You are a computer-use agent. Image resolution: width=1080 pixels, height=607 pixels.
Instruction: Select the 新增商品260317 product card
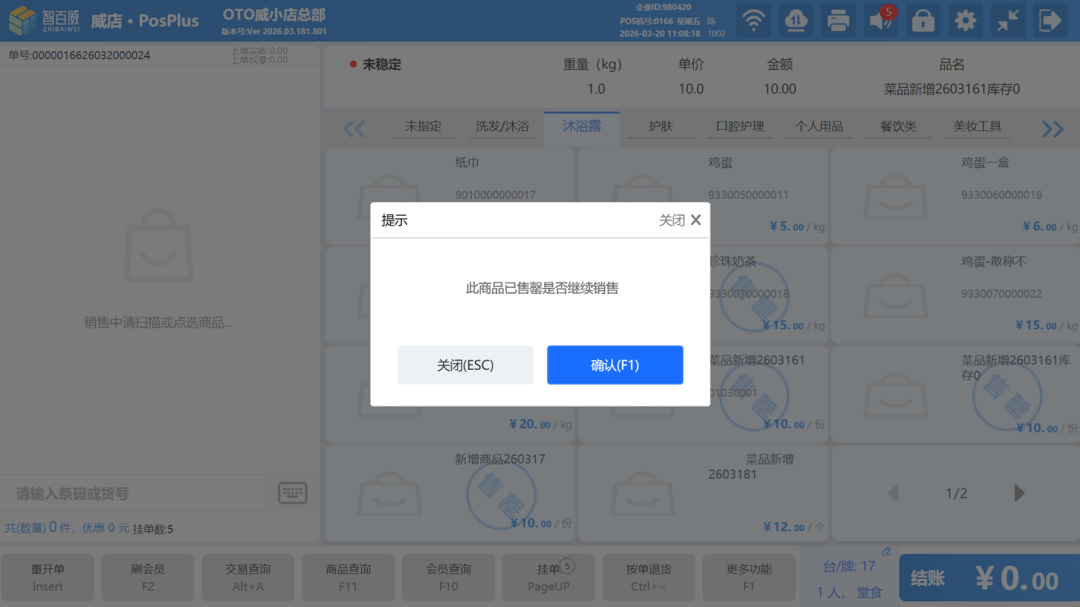point(450,493)
